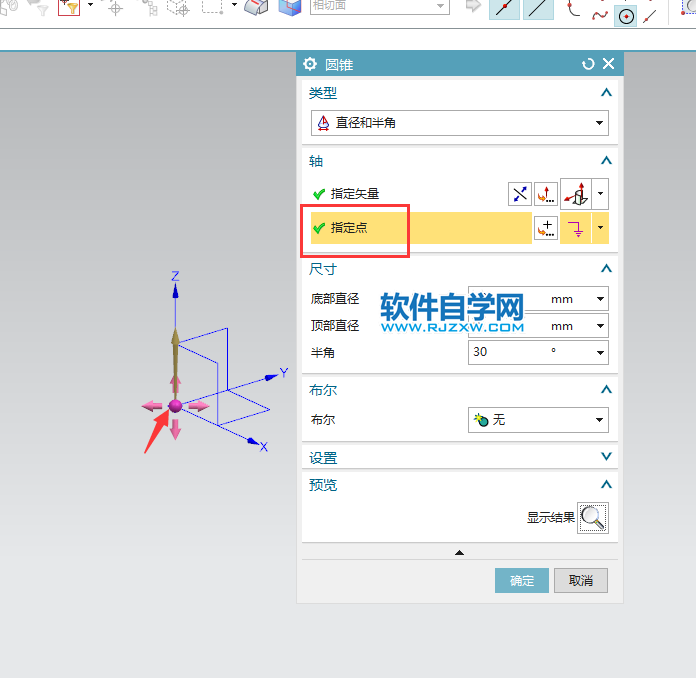This screenshot has height=678, width=696.
Task: Click the crosshair snap icon in the toolbar
Action: coord(115,8)
